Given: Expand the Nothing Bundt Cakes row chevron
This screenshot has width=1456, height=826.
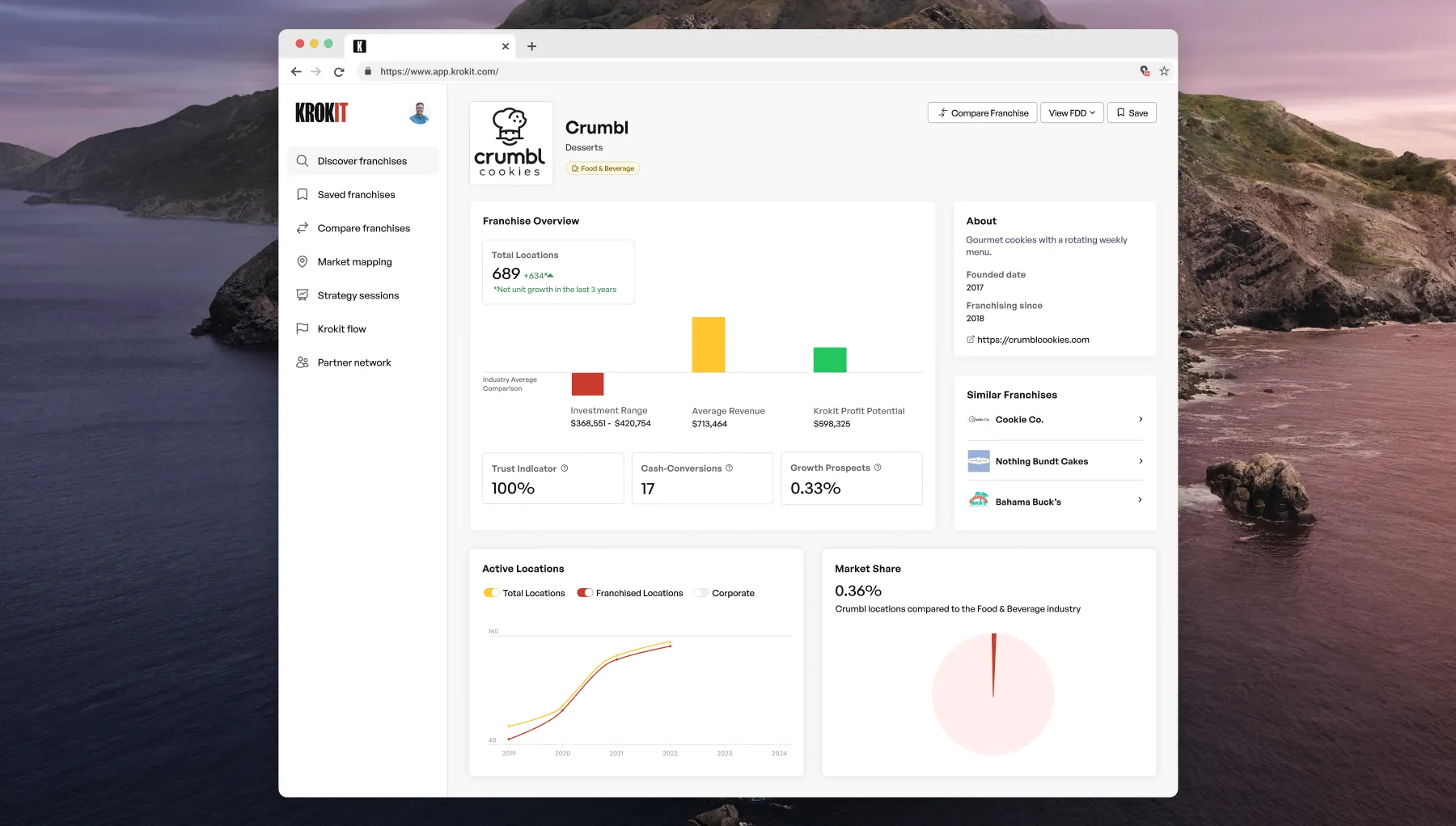Looking at the screenshot, I should 1141,461.
